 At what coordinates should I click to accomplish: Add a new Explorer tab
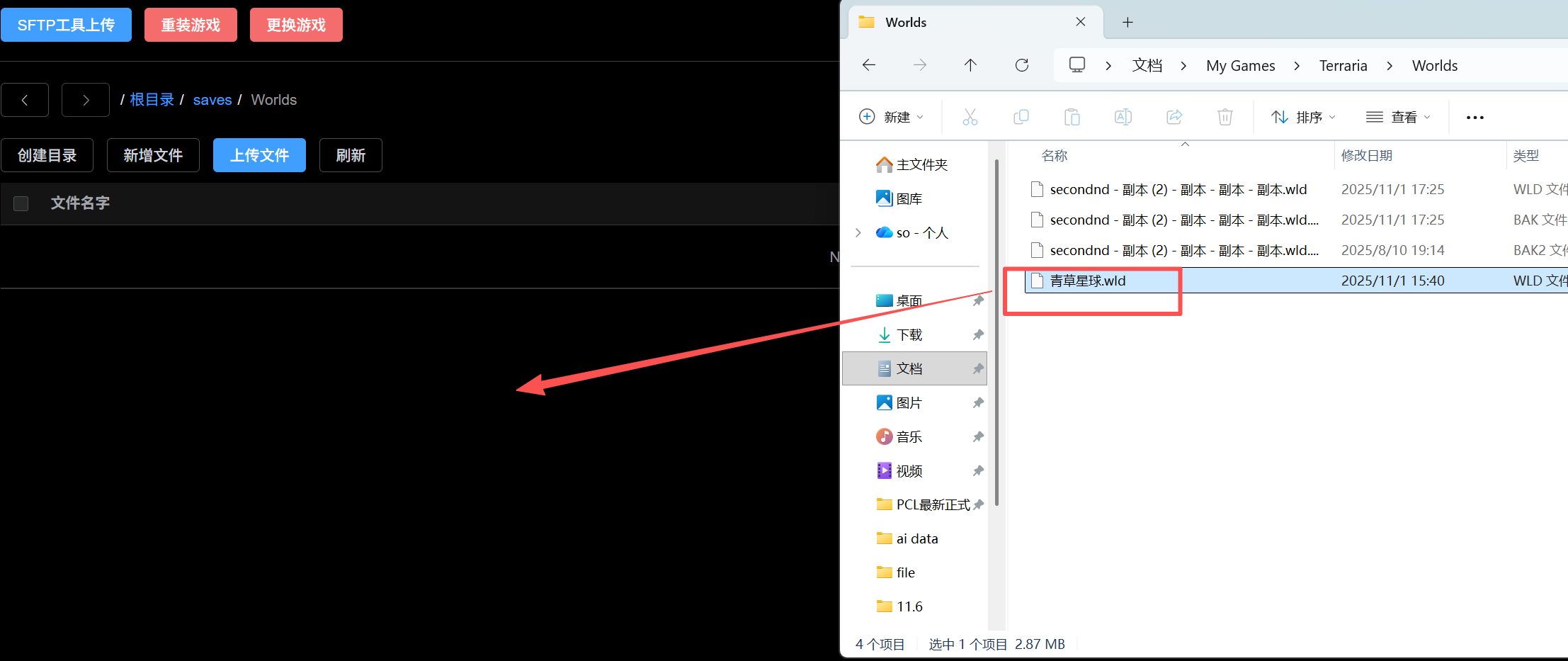tap(1127, 23)
